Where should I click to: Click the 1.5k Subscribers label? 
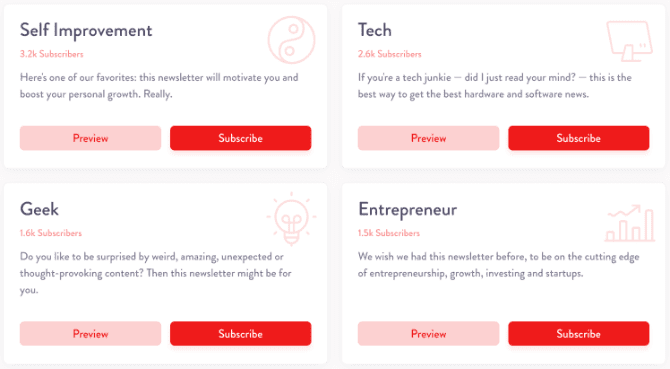[389, 233]
